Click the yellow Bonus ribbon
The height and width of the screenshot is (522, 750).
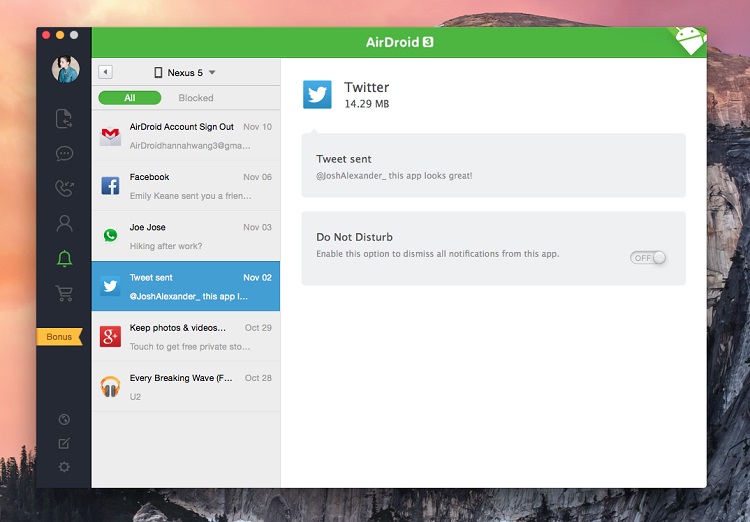(59, 337)
